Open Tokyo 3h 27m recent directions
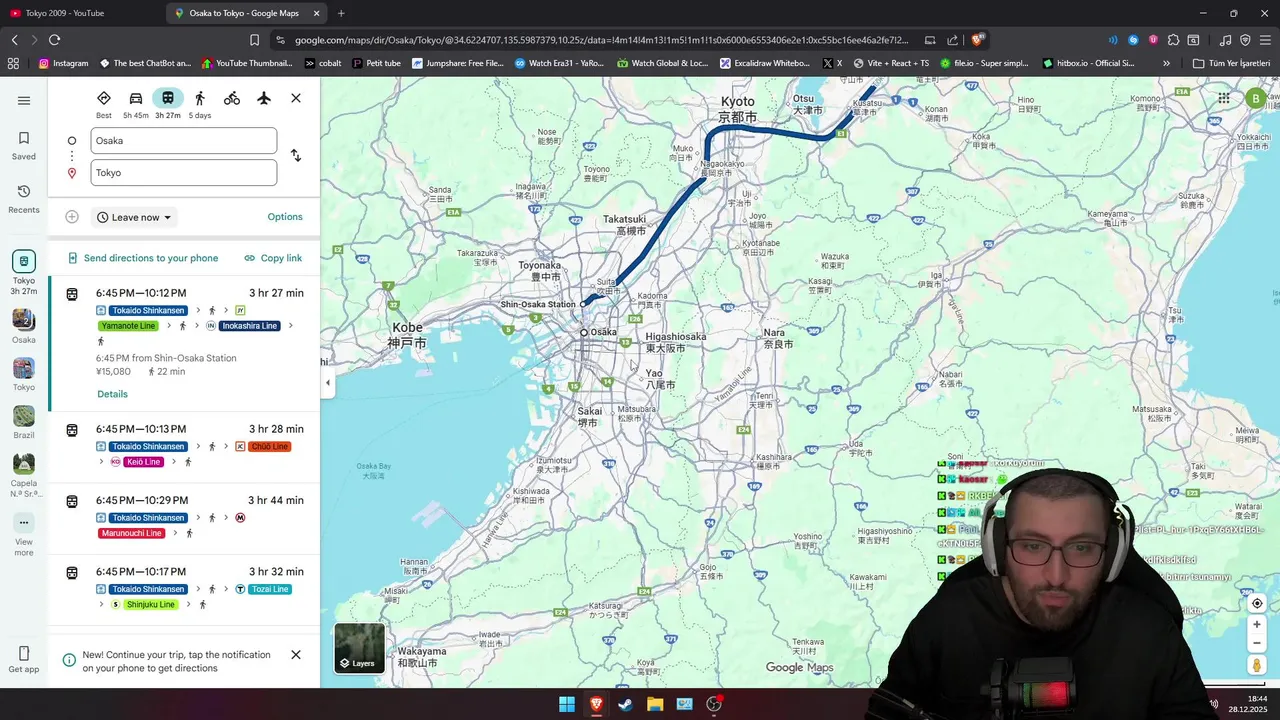1280x720 pixels. [x=24, y=273]
